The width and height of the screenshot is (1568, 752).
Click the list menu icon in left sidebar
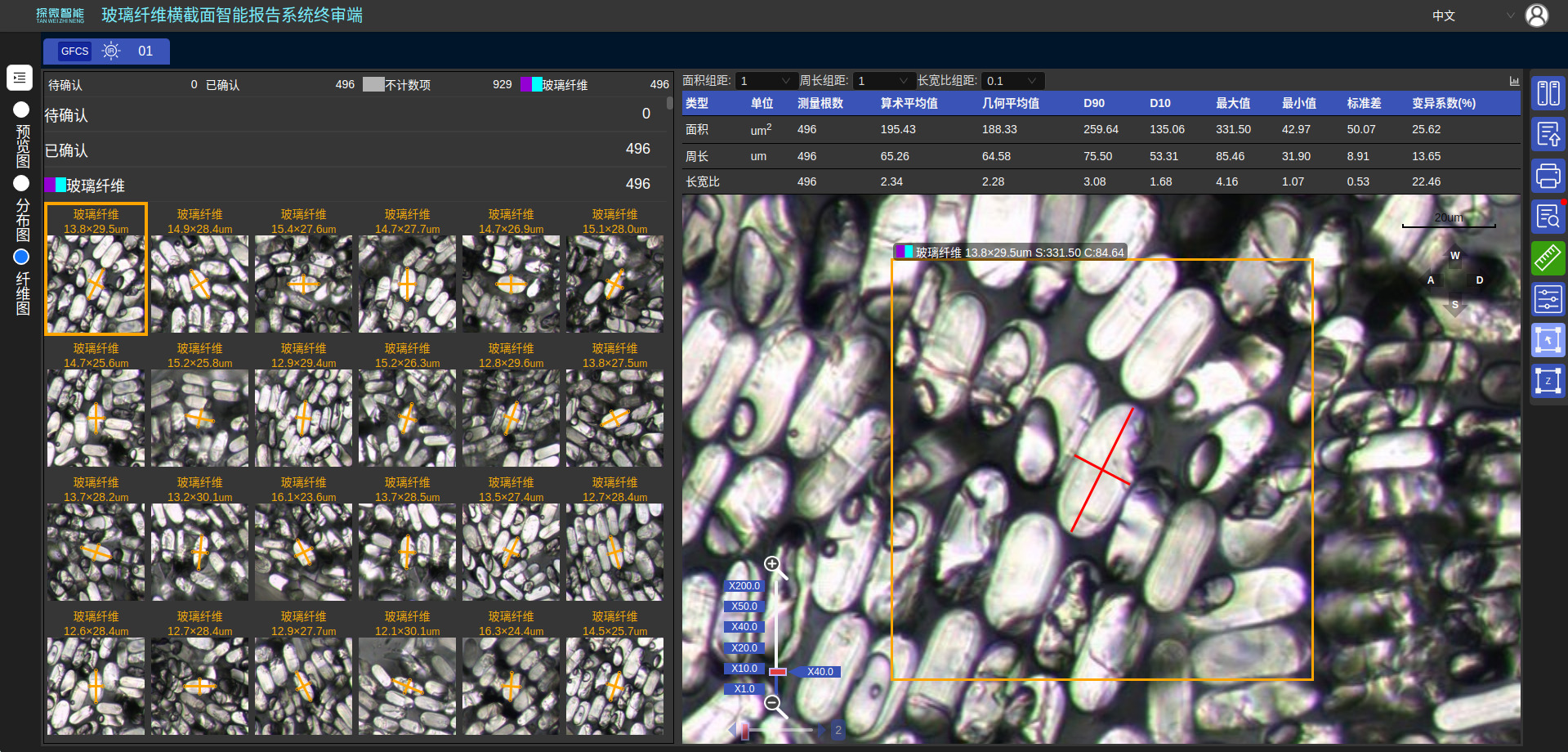click(x=20, y=78)
